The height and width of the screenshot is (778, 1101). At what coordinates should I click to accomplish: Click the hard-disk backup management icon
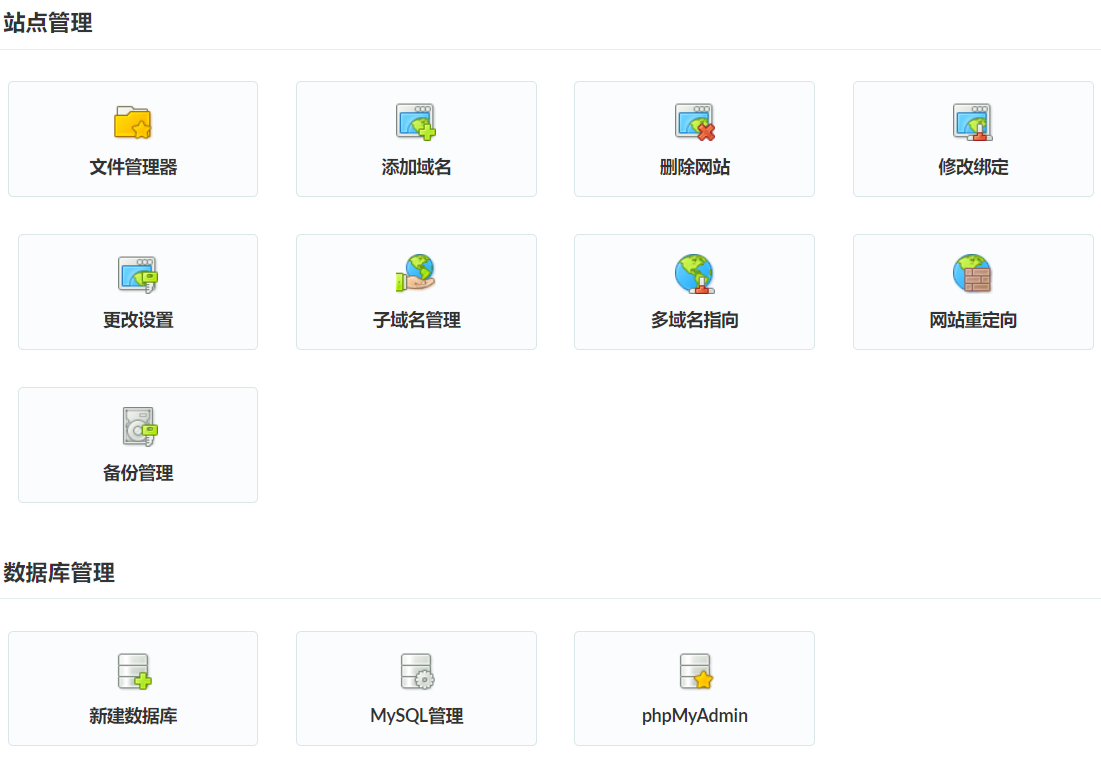click(x=138, y=427)
